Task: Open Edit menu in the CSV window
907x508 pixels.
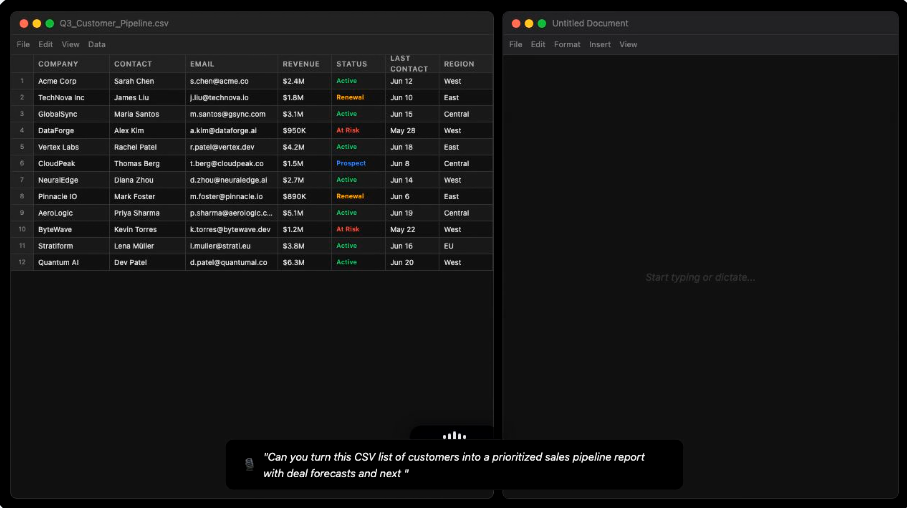Action: [x=45, y=44]
